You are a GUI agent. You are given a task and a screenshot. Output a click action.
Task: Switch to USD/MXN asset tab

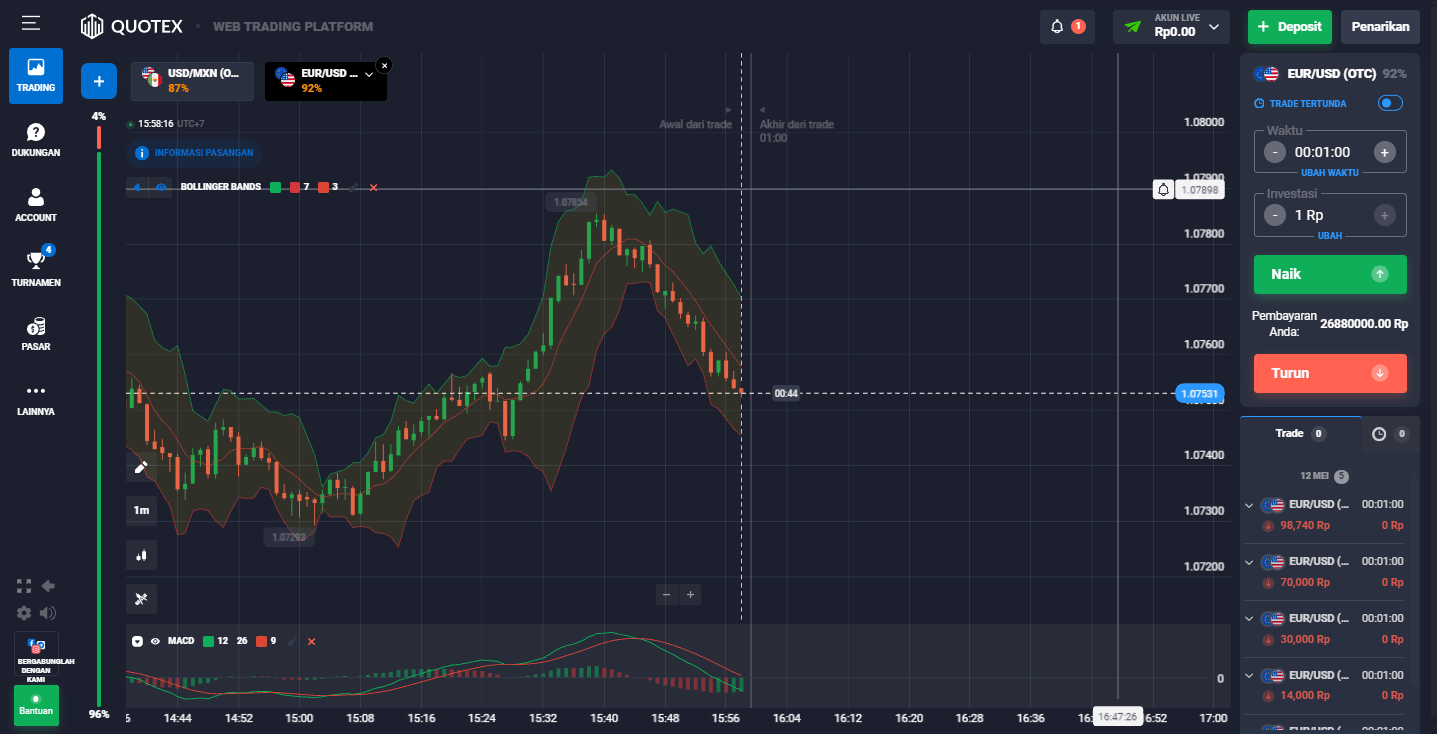click(192, 81)
